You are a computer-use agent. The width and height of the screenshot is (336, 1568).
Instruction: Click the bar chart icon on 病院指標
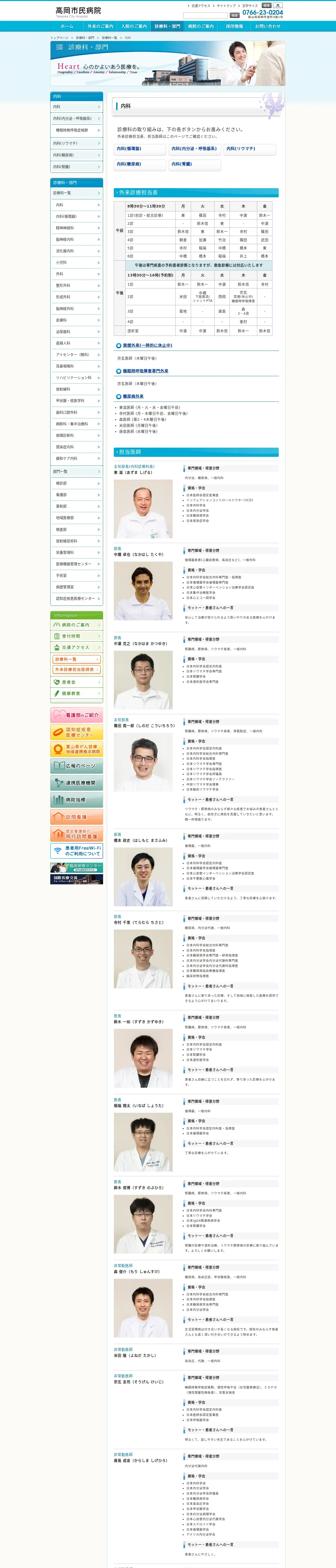click(59, 800)
